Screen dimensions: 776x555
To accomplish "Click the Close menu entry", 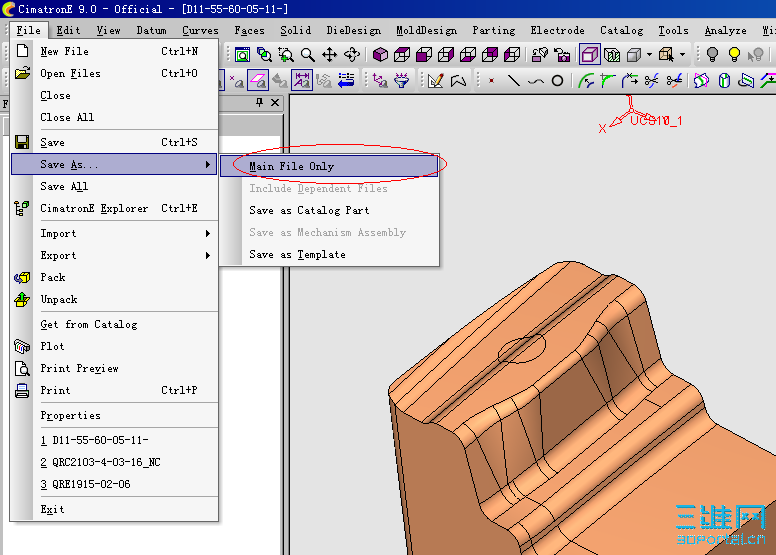I will click(x=114, y=95).
